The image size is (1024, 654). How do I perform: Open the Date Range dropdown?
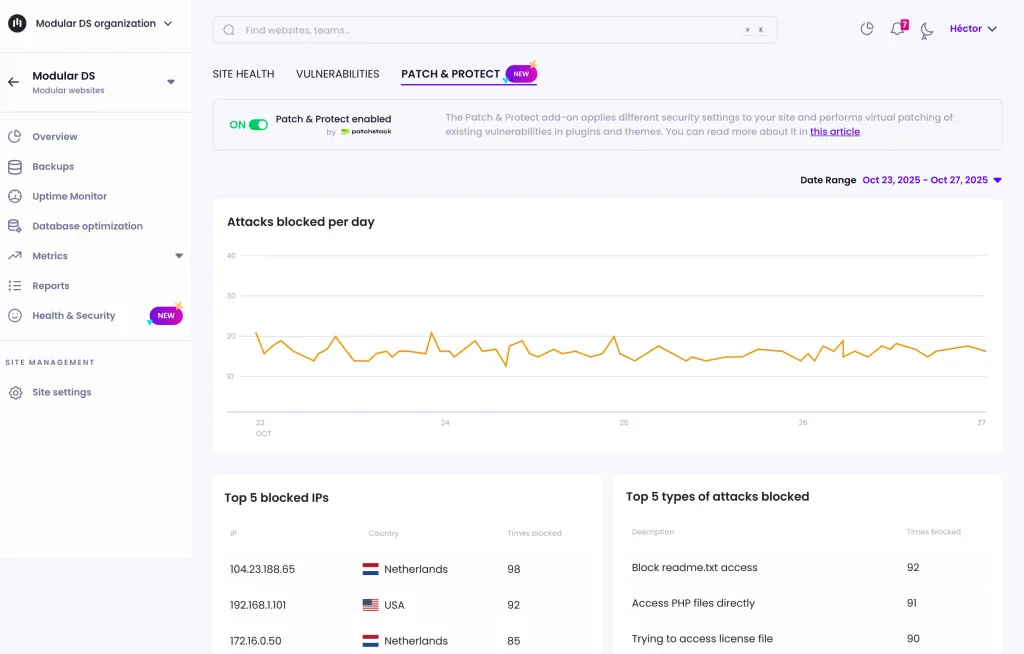(931, 180)
